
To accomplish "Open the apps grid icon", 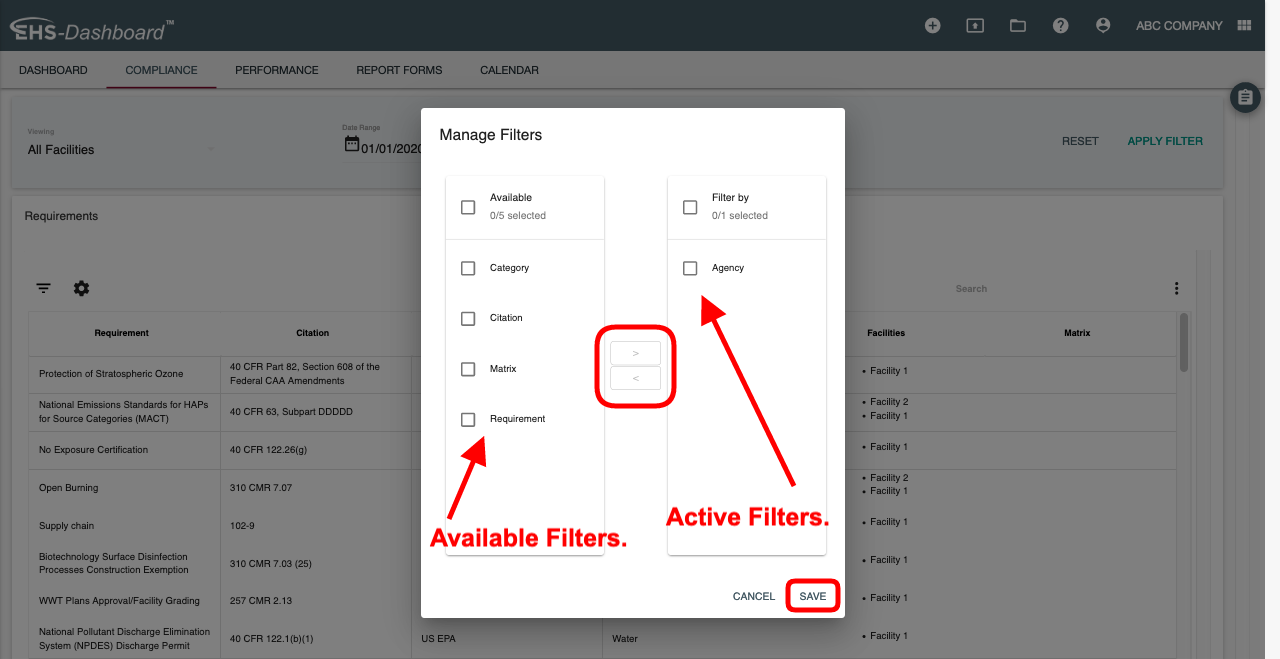I will tap(1245, 26).
